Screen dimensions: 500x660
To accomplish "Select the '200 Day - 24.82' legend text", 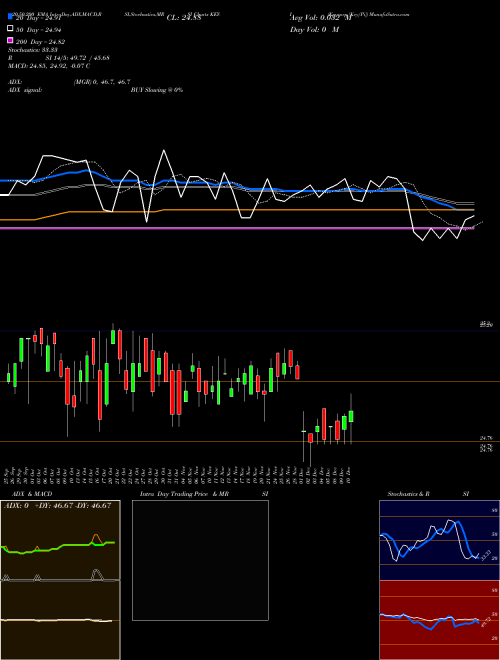I will 40,42.
